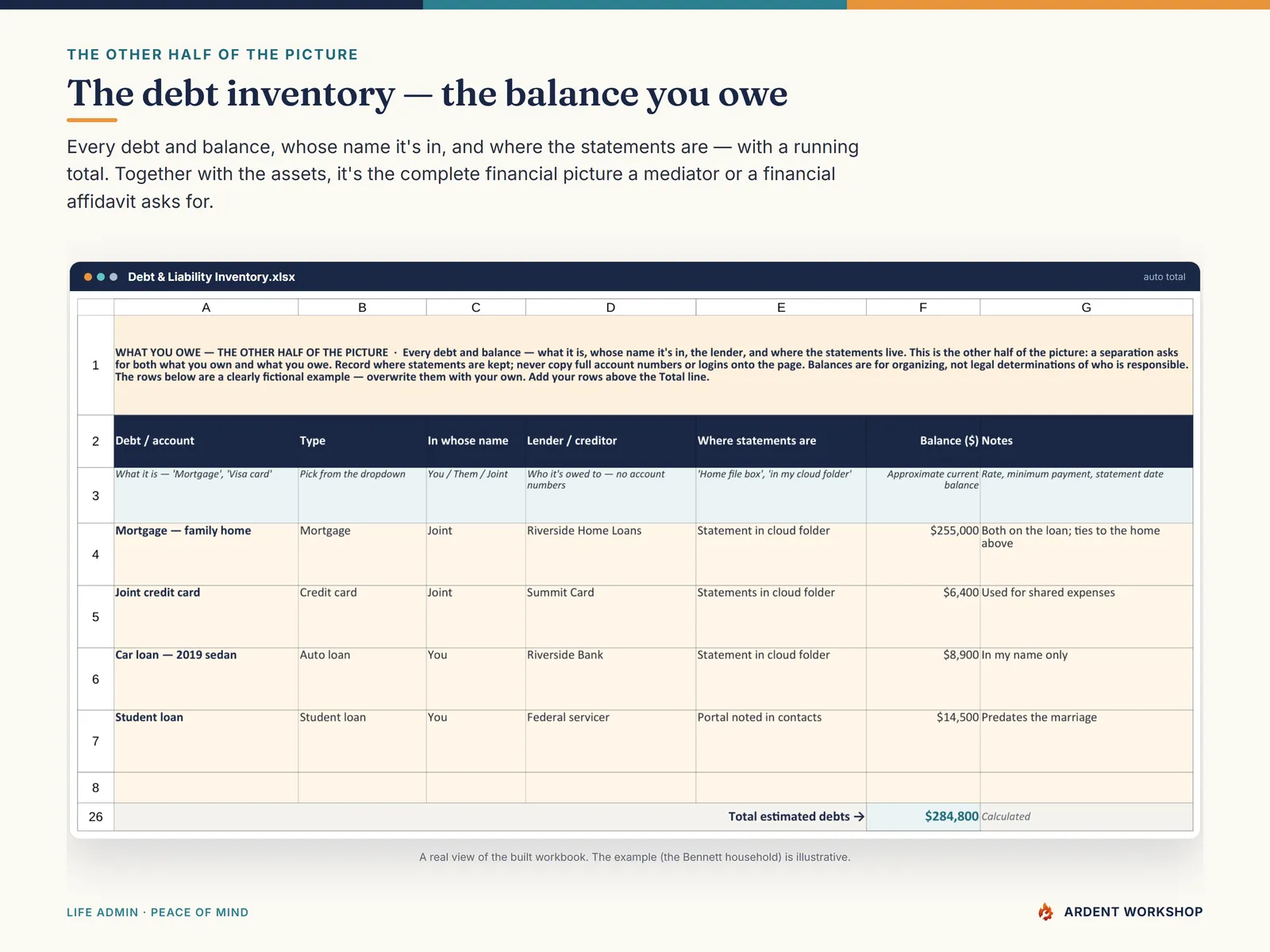Open the Type cell reading 'Student loan'
The height and width of the screenshot is (952, 1270).
click(362, 741)
